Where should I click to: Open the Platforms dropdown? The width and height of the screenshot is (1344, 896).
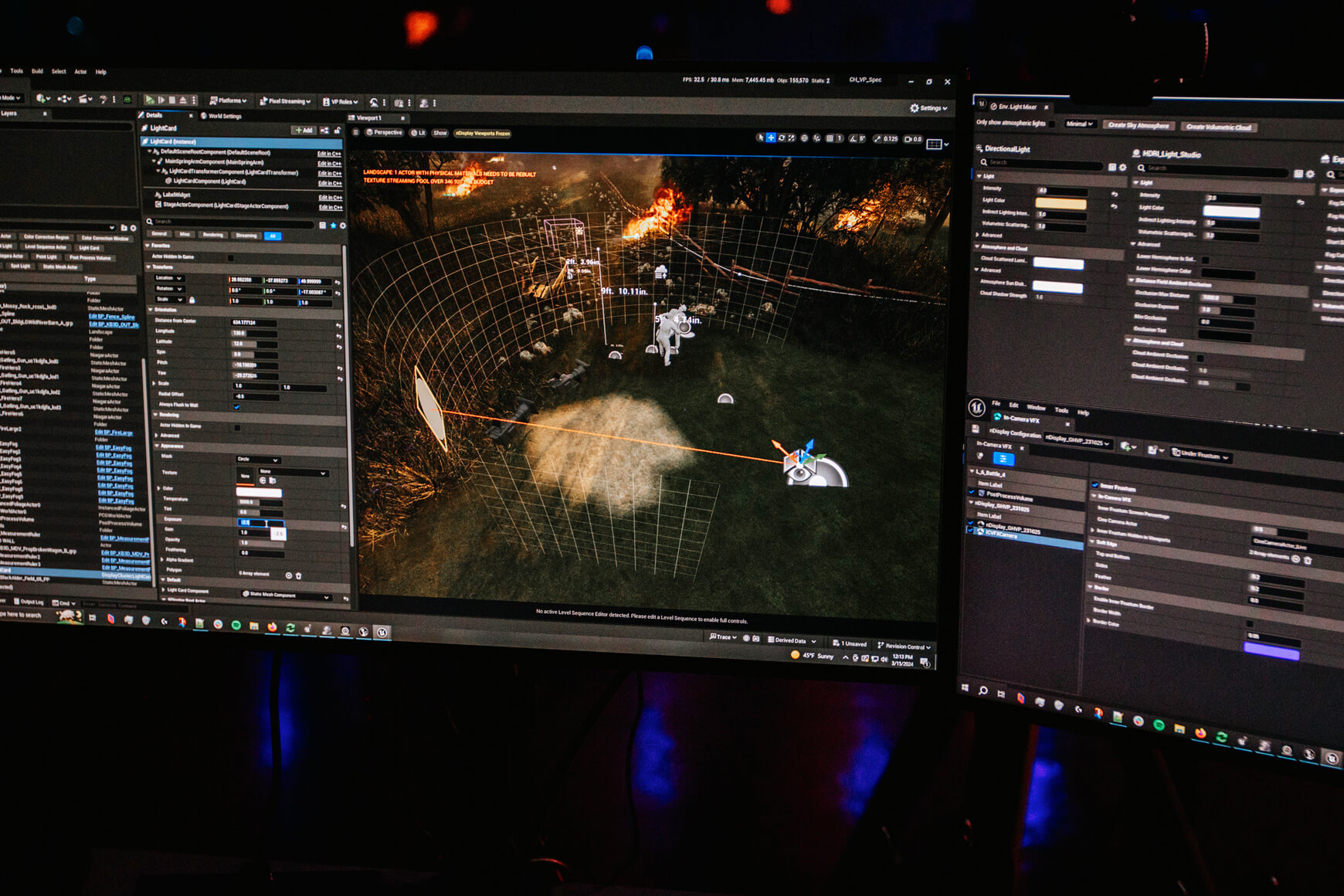(x=228, y=101)
